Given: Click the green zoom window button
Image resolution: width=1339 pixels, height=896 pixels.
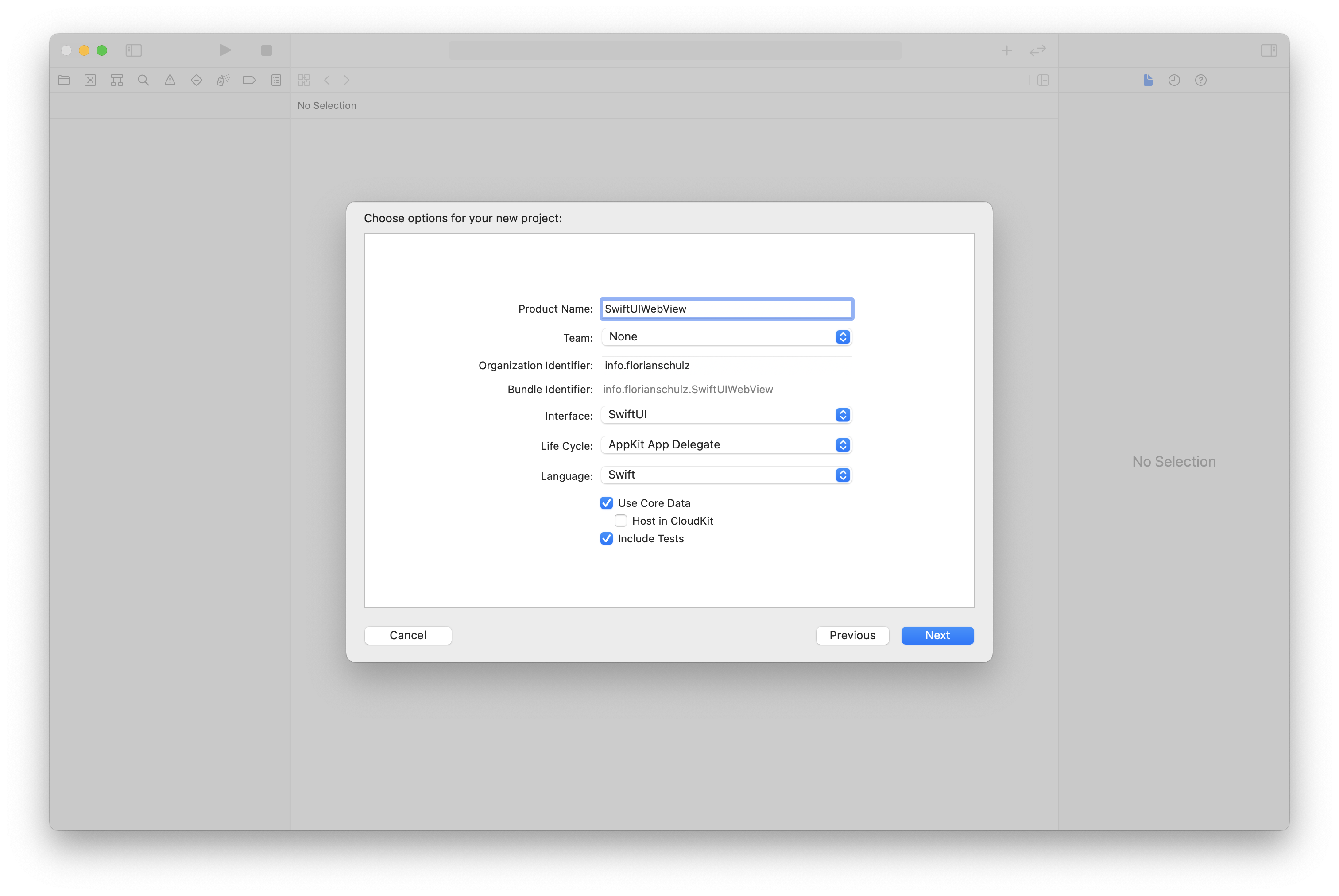Looking at the screenshot, I should pyautogui.click(x=102, y=50).
